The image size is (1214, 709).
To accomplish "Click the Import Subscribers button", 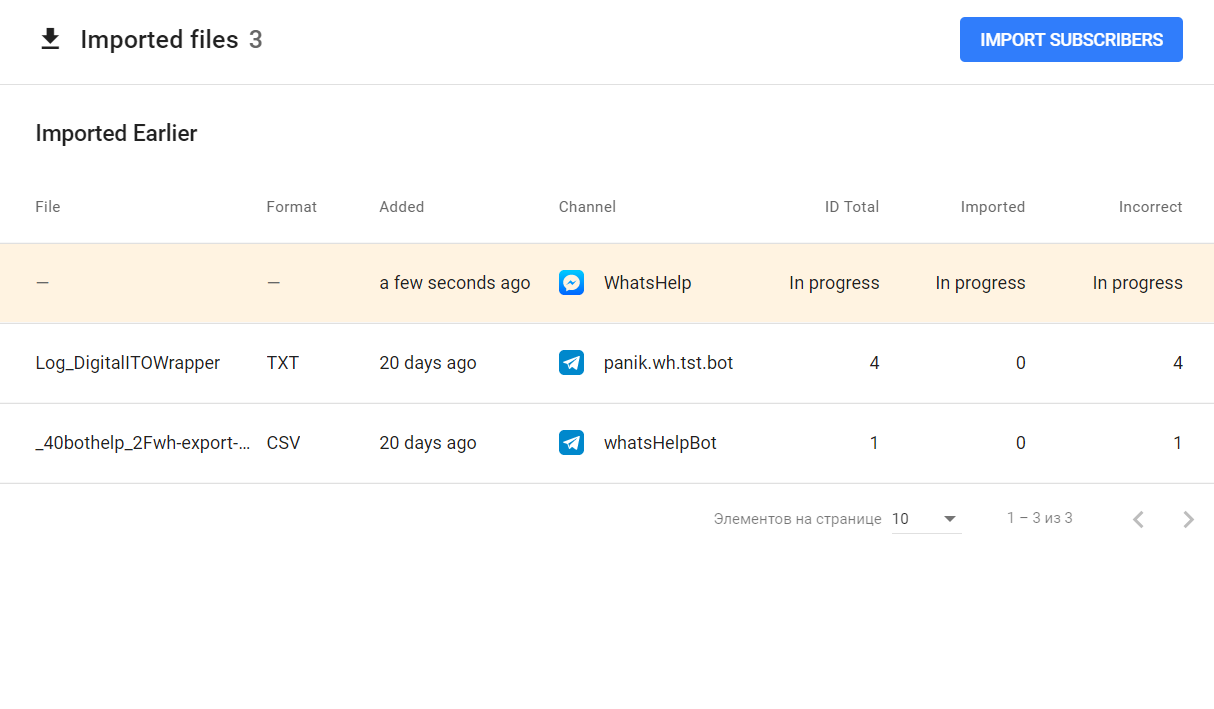I will (1071, 40).
